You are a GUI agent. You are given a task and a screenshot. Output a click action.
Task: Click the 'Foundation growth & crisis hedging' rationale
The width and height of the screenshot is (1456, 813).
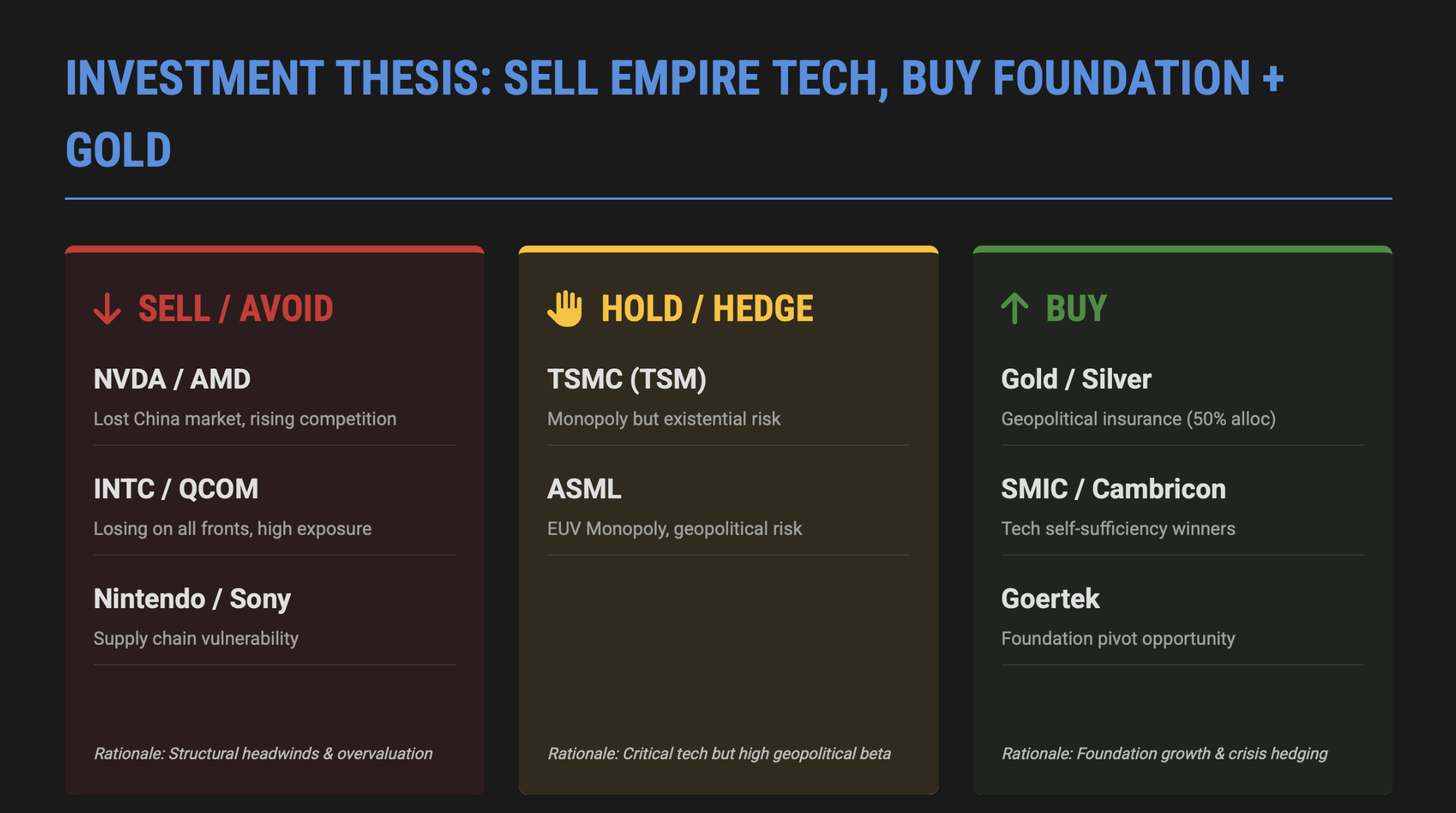click(1164, 754)
